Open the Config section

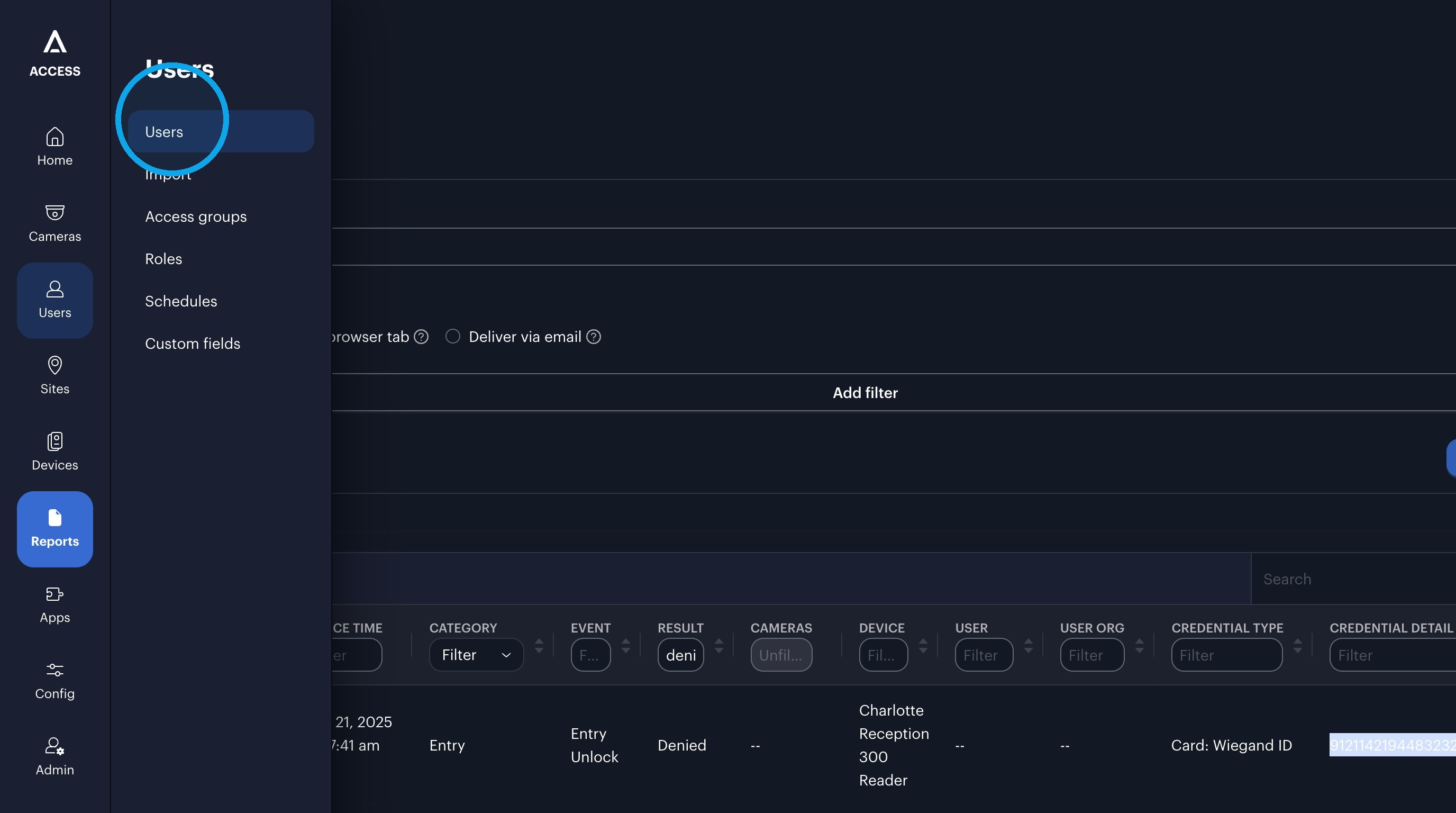point(55,681)
